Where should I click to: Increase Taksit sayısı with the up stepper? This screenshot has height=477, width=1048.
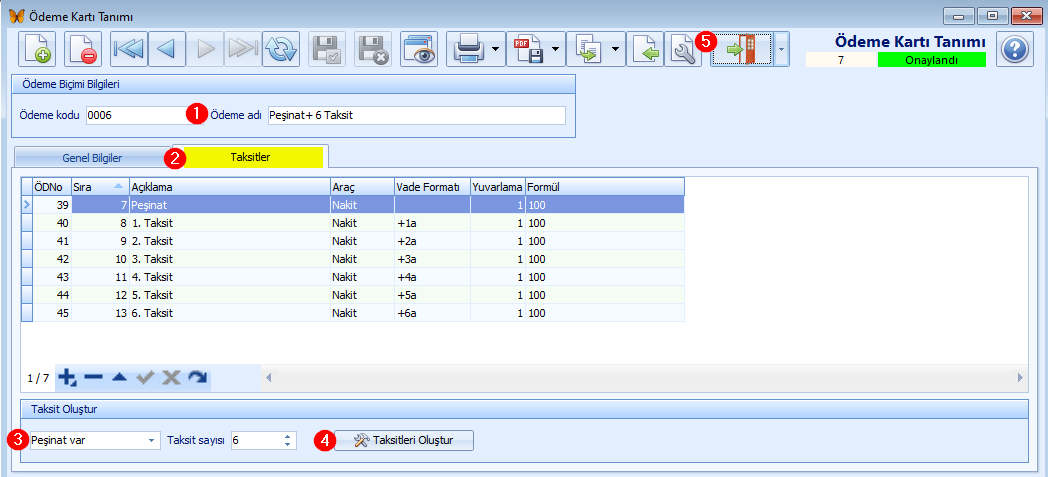click(287, 437)
